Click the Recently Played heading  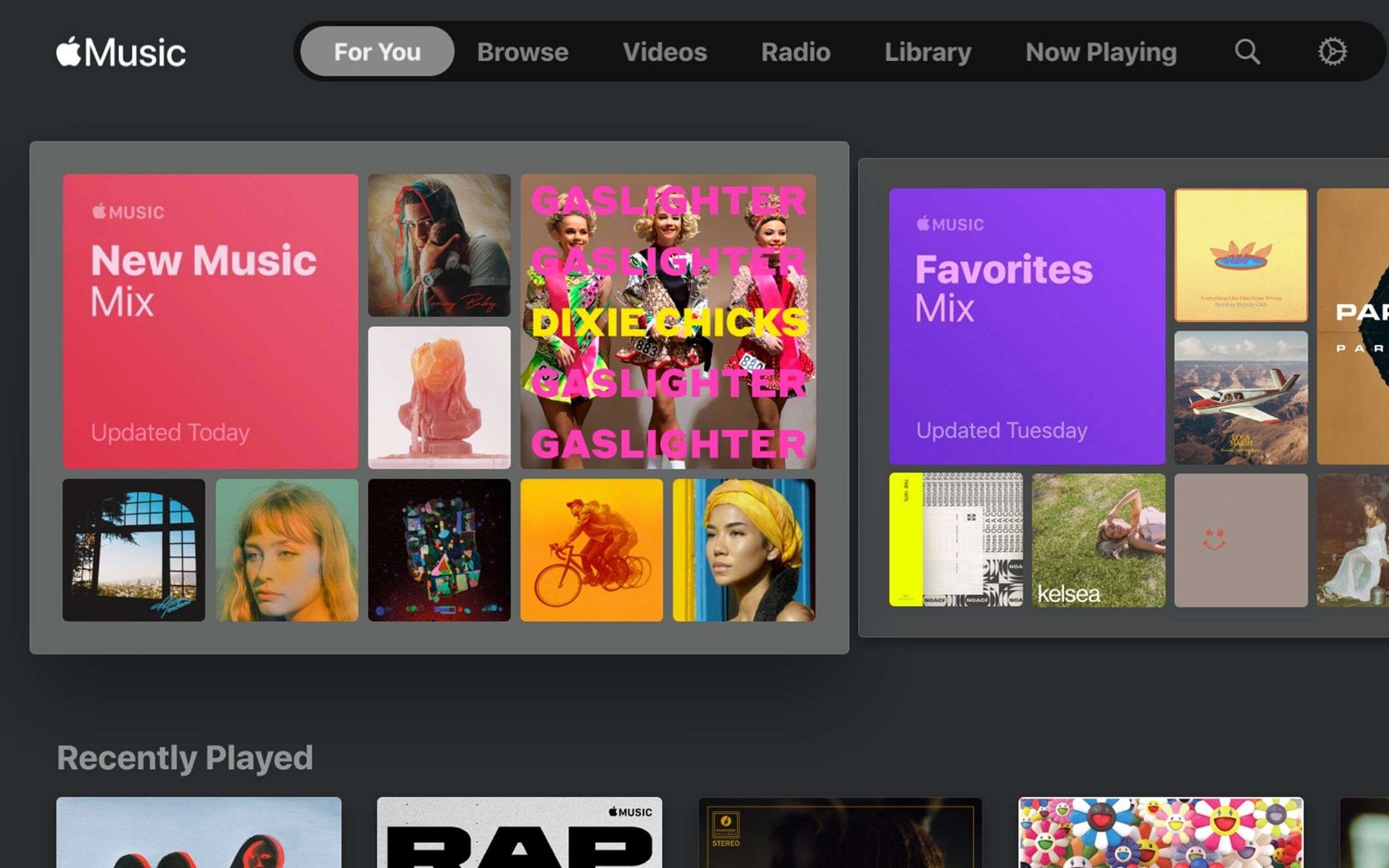coord(185,757)
